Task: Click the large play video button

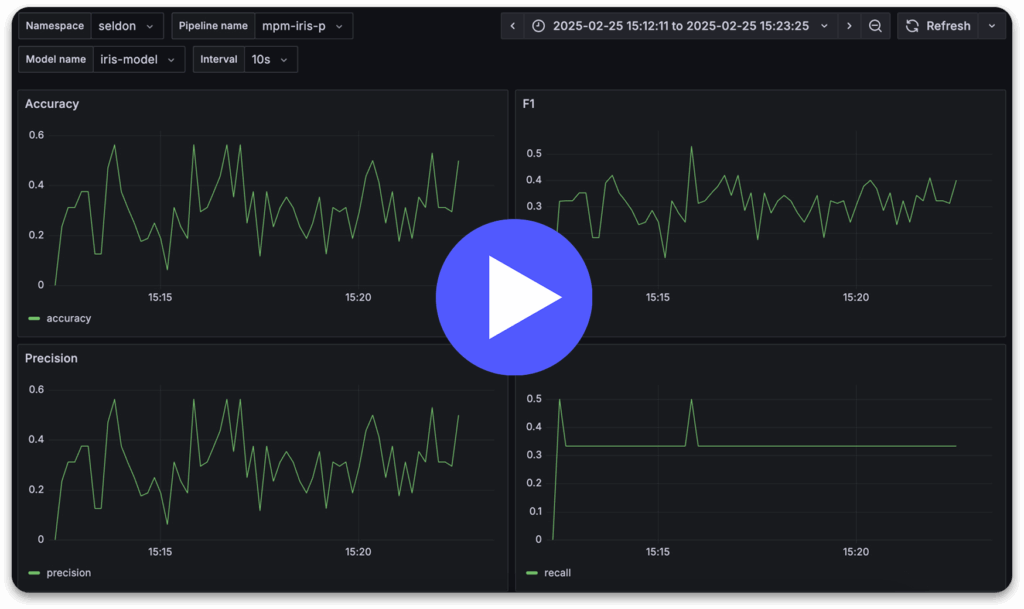Action: [x=514, y=297]
